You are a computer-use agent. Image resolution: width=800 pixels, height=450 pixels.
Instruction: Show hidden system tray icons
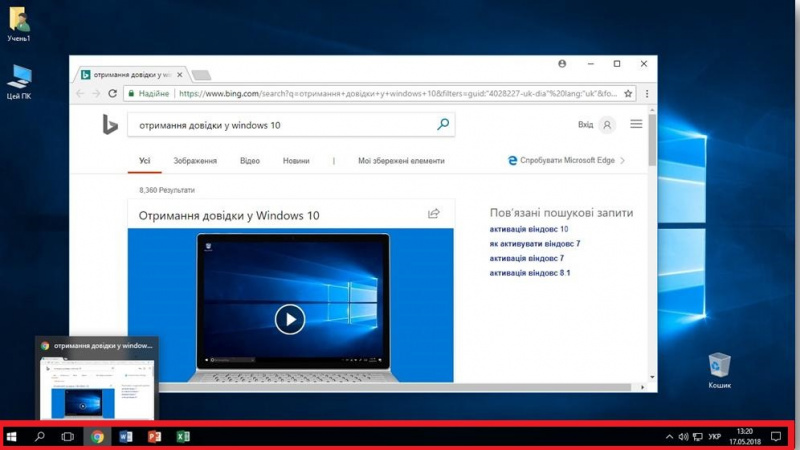click(x=669, y=437)
